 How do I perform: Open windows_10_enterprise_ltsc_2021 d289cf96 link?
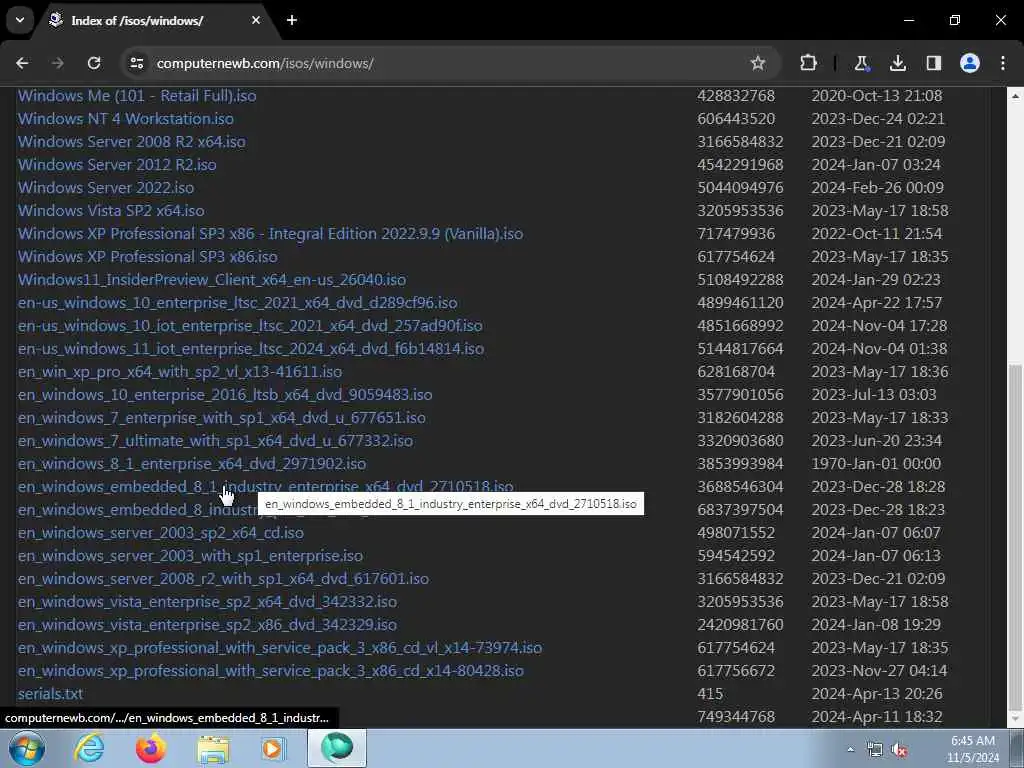[238, 302]
